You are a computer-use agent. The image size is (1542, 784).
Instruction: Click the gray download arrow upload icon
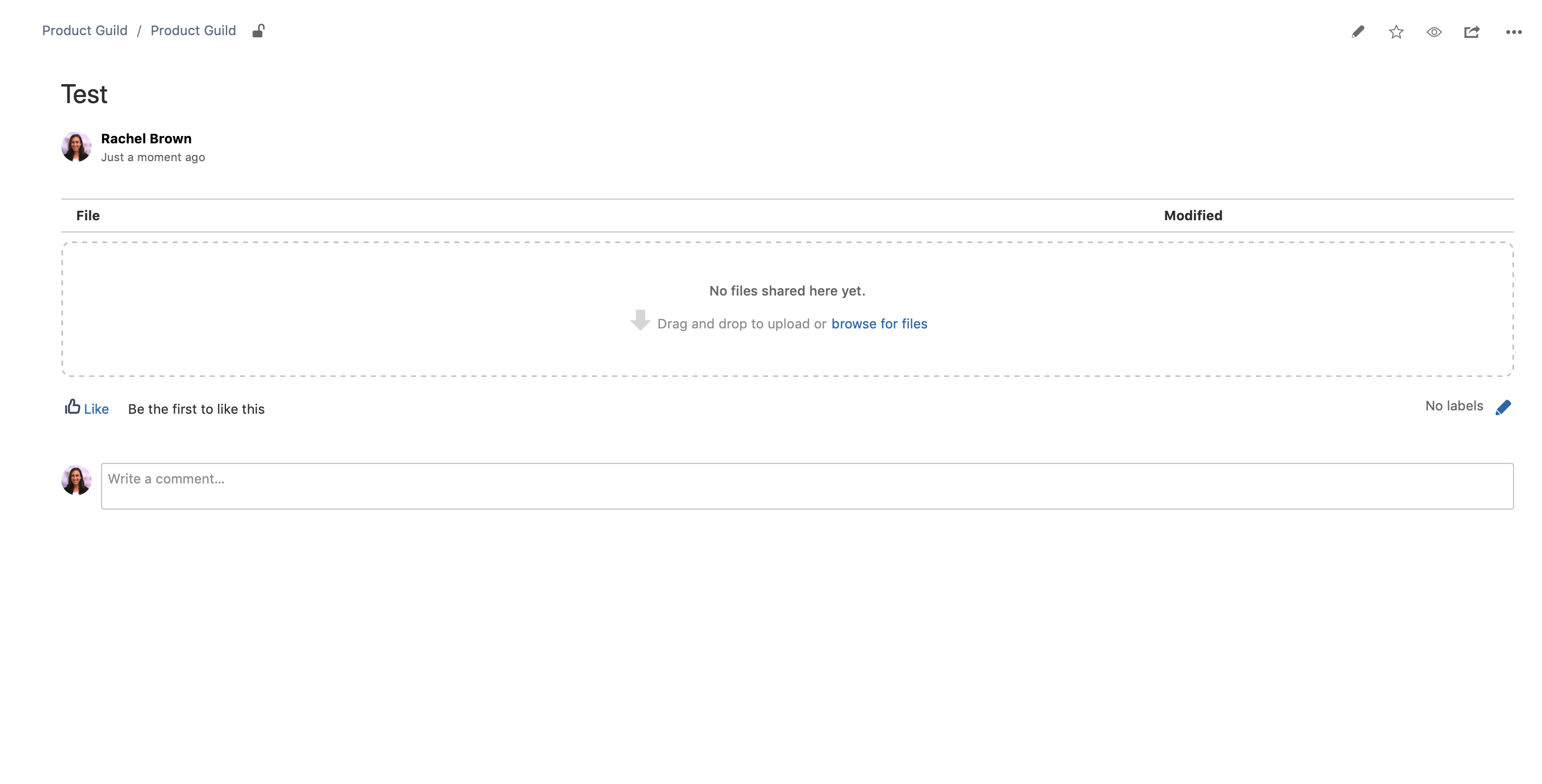pyautogui.click(x=640, y=320)
